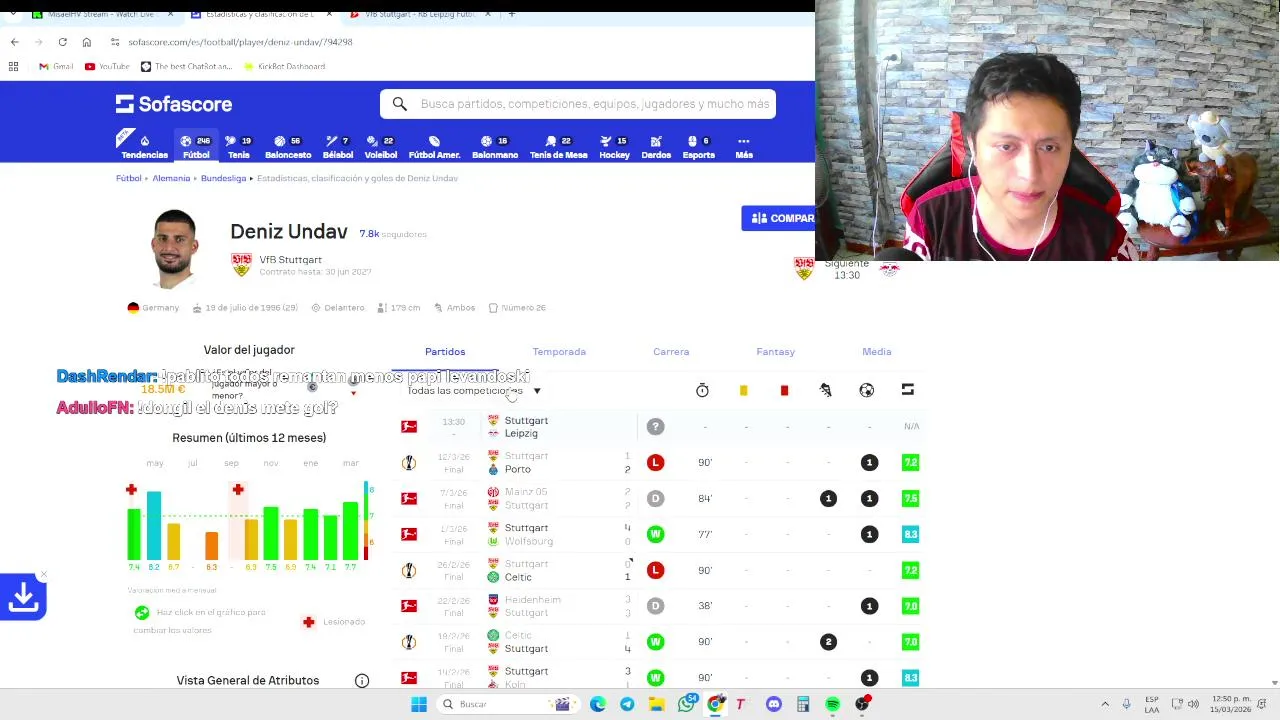Open the Windows Start menu
The image size is (1280, 720).
pos(419,704)
